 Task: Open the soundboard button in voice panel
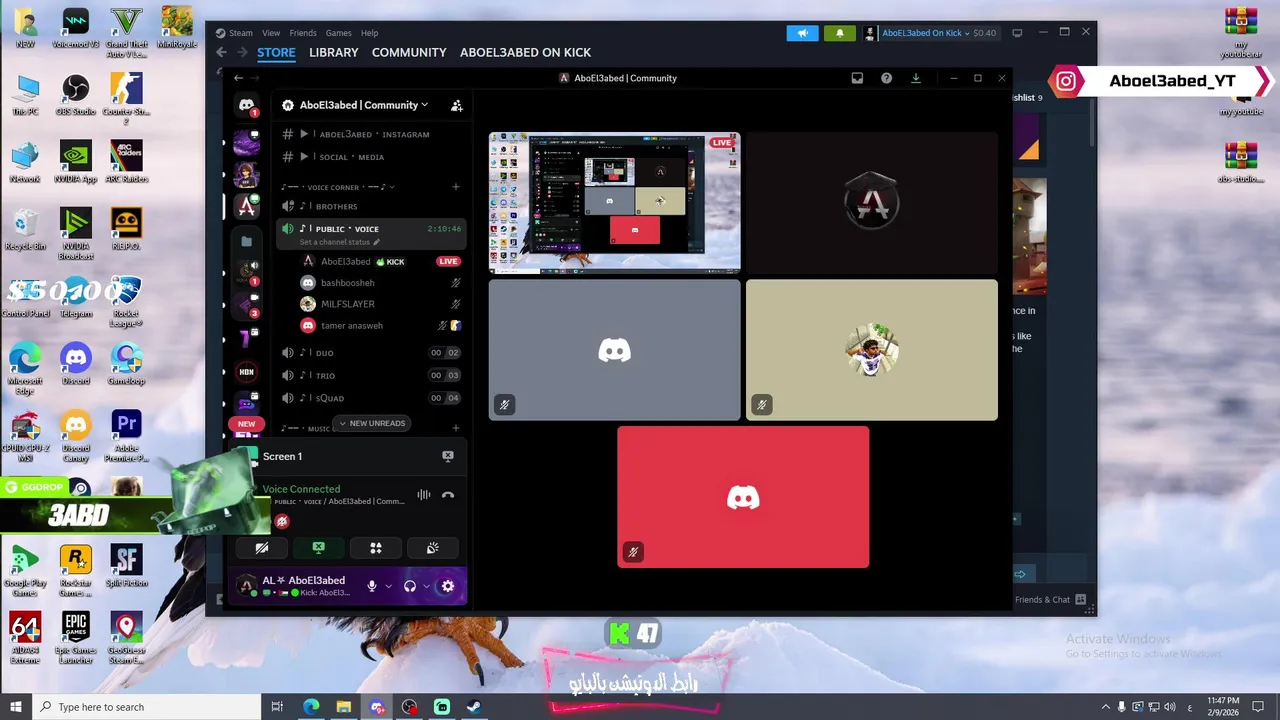pos(432,548)
